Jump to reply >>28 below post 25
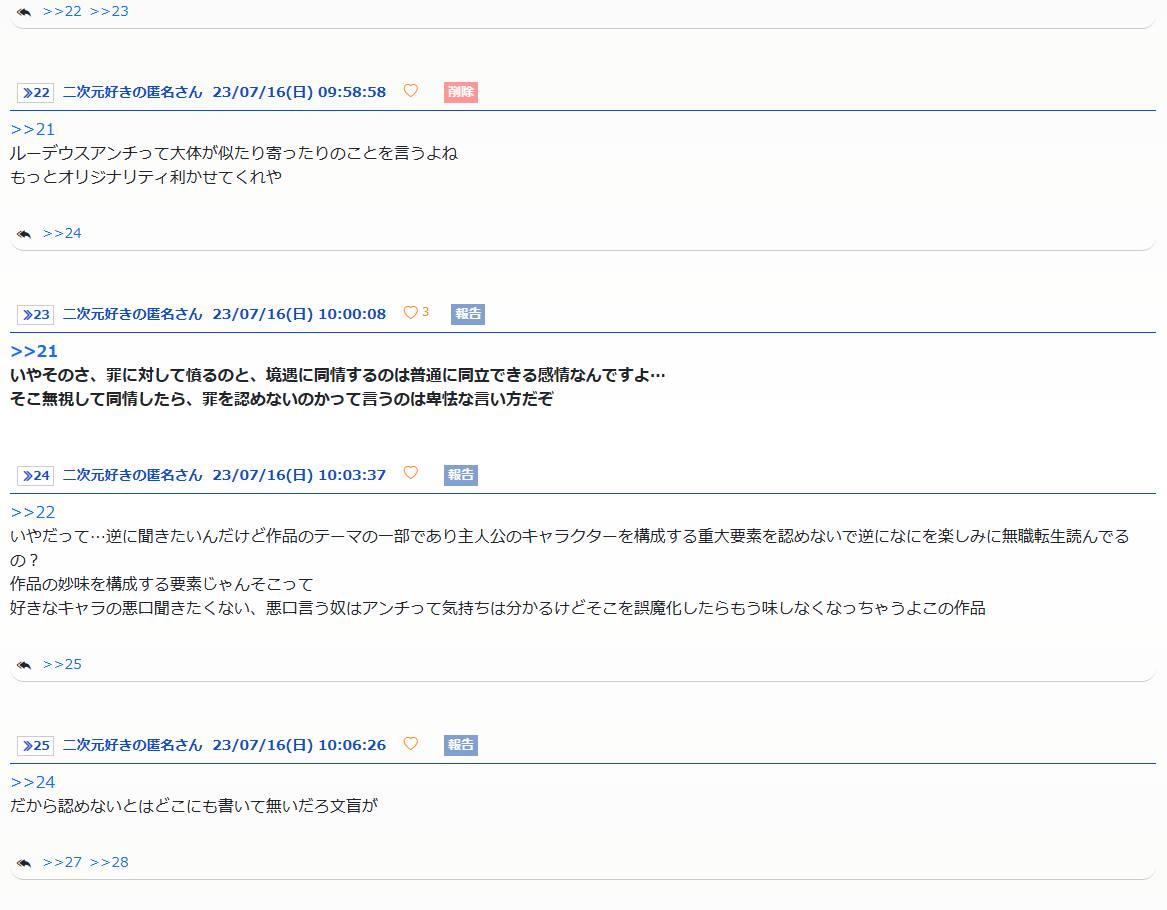 pos(109,862)
